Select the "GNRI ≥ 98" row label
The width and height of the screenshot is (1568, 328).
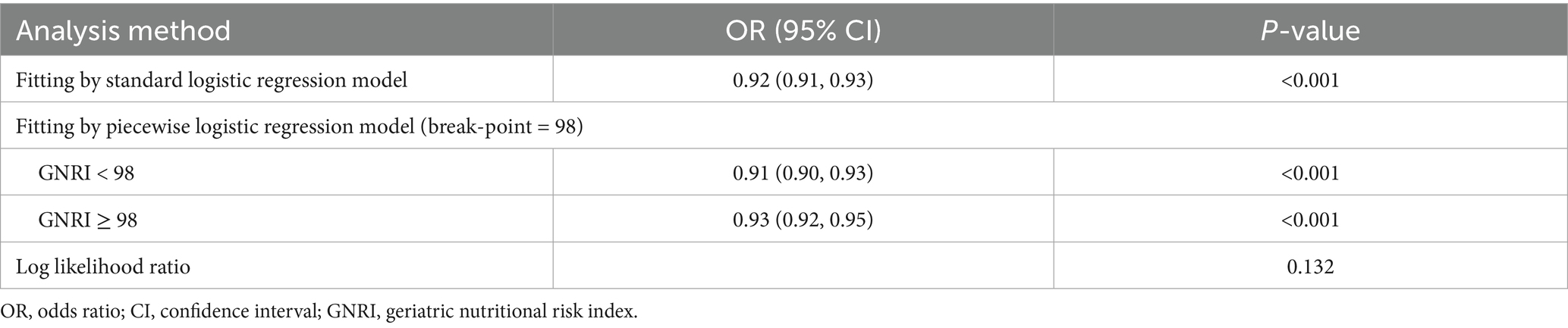tap(88, 220)
